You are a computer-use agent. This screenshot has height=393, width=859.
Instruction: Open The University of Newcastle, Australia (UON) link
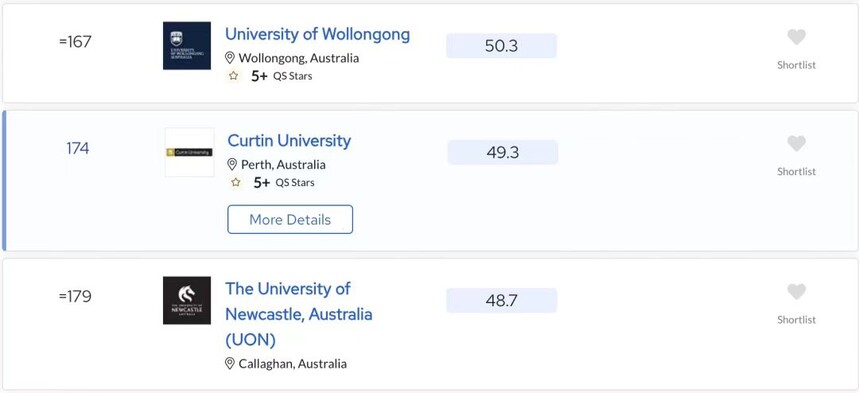click(299, 314)
